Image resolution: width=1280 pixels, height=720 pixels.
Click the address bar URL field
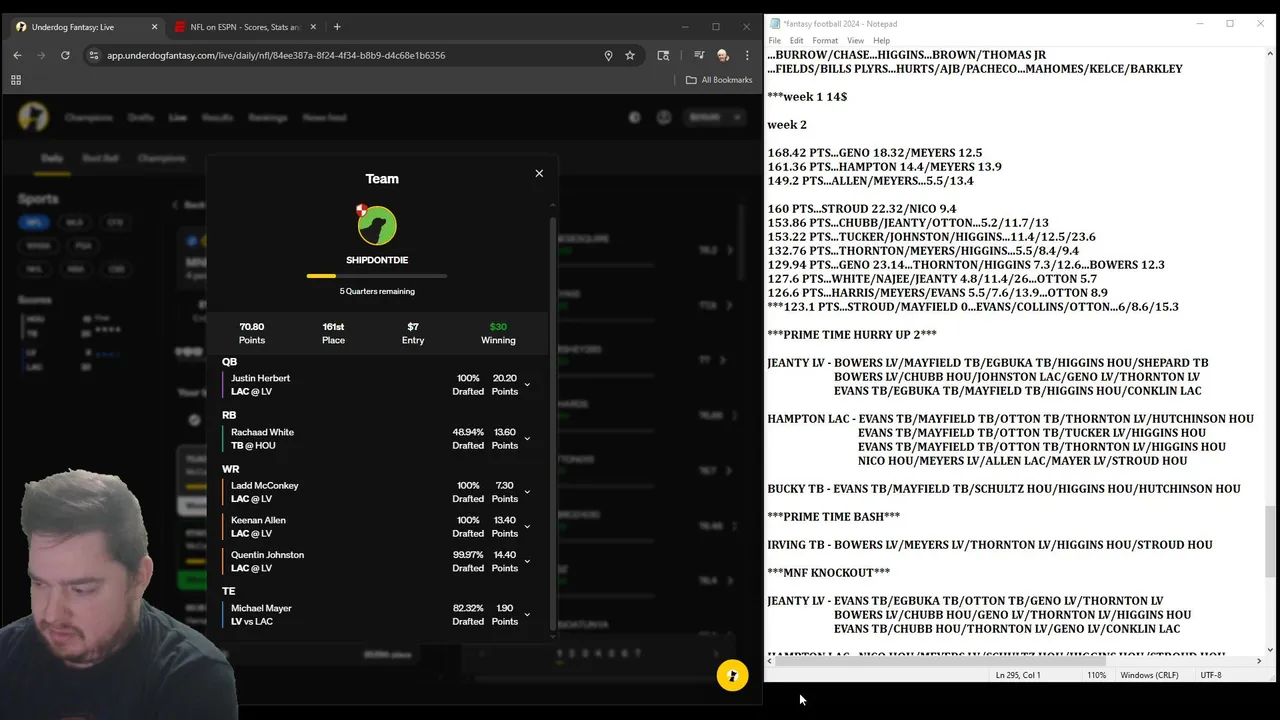pos(350,55)
